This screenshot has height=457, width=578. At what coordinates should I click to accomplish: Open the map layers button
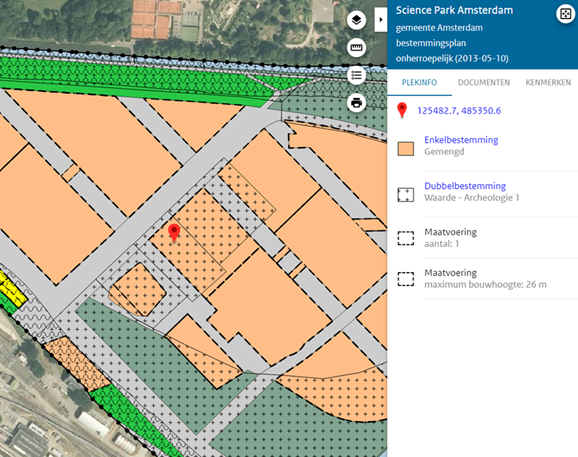pos(356,20)
